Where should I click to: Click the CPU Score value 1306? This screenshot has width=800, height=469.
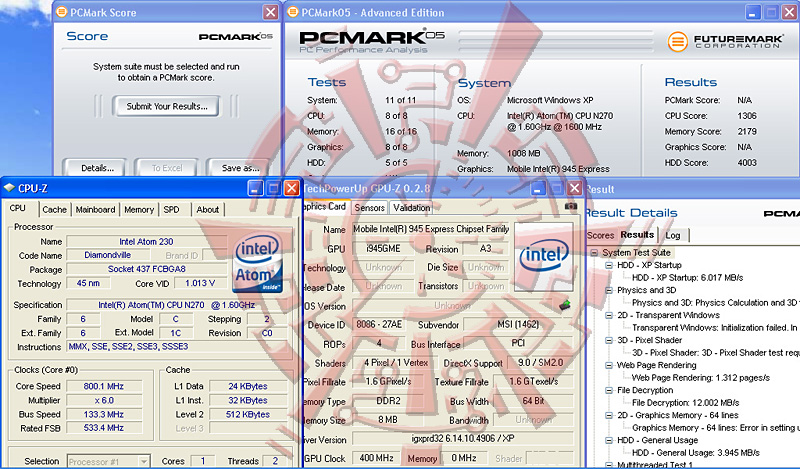point(747,116)
